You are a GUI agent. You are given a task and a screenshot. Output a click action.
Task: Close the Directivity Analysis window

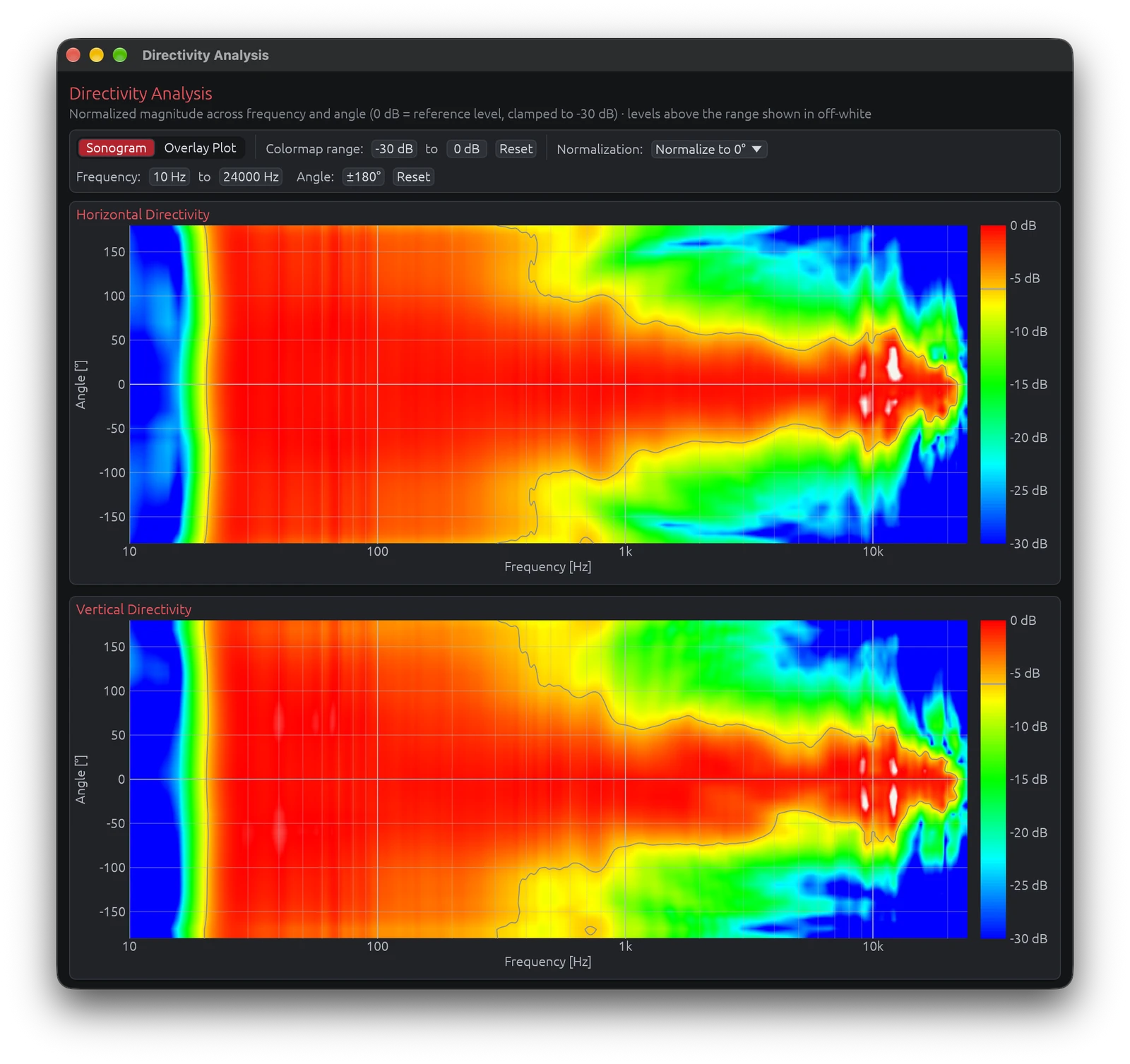[73, 55]
